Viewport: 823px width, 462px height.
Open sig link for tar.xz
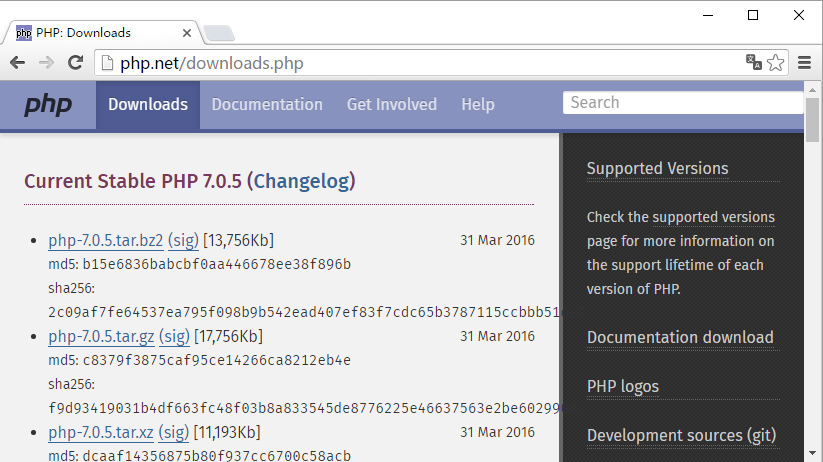pos(174,433)
